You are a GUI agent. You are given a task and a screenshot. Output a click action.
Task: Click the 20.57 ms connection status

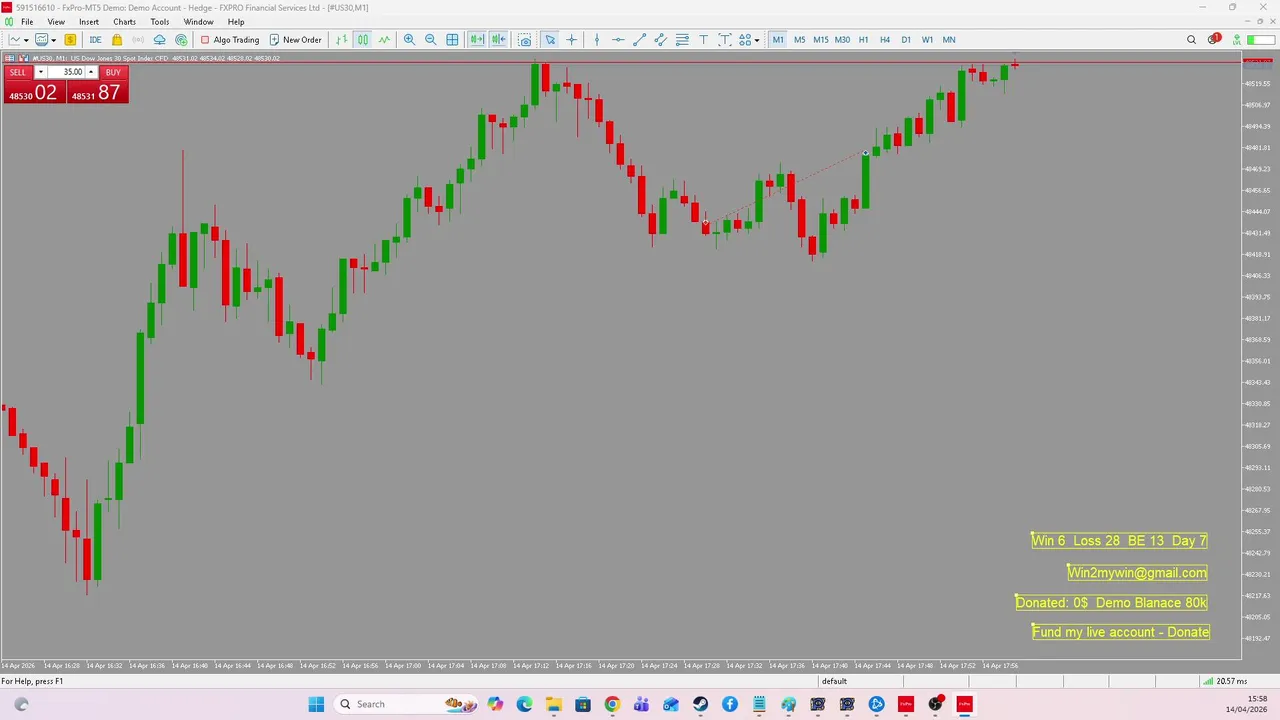pos(1225,681)
